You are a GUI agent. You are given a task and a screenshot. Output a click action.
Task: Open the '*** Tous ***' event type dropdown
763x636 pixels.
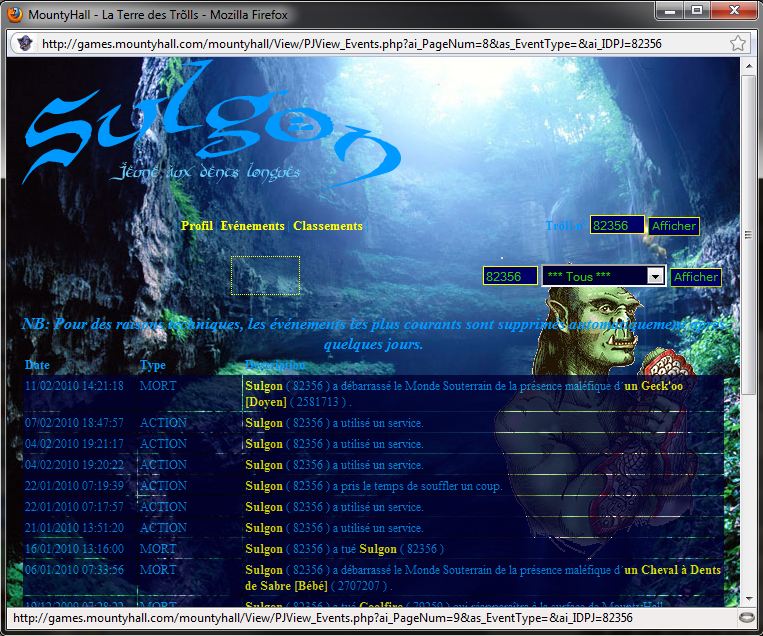coord(603,276)
